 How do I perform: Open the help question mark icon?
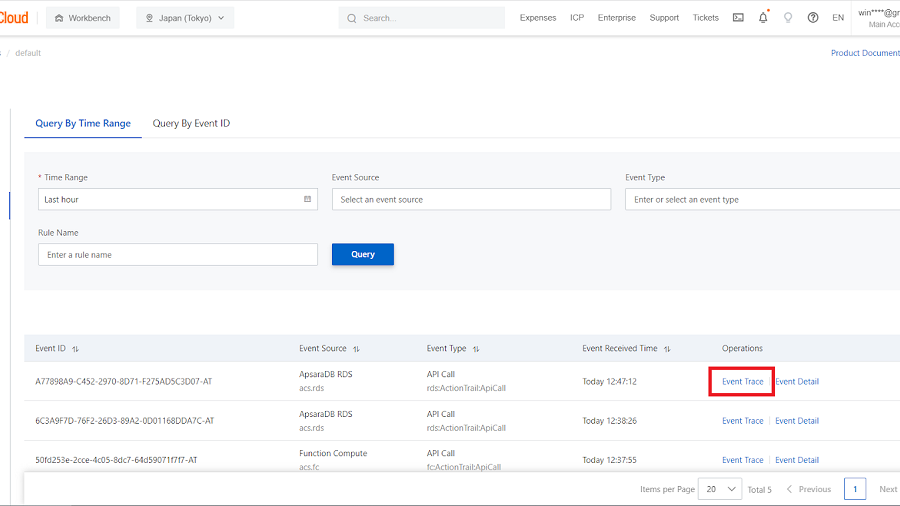(813, 17)
